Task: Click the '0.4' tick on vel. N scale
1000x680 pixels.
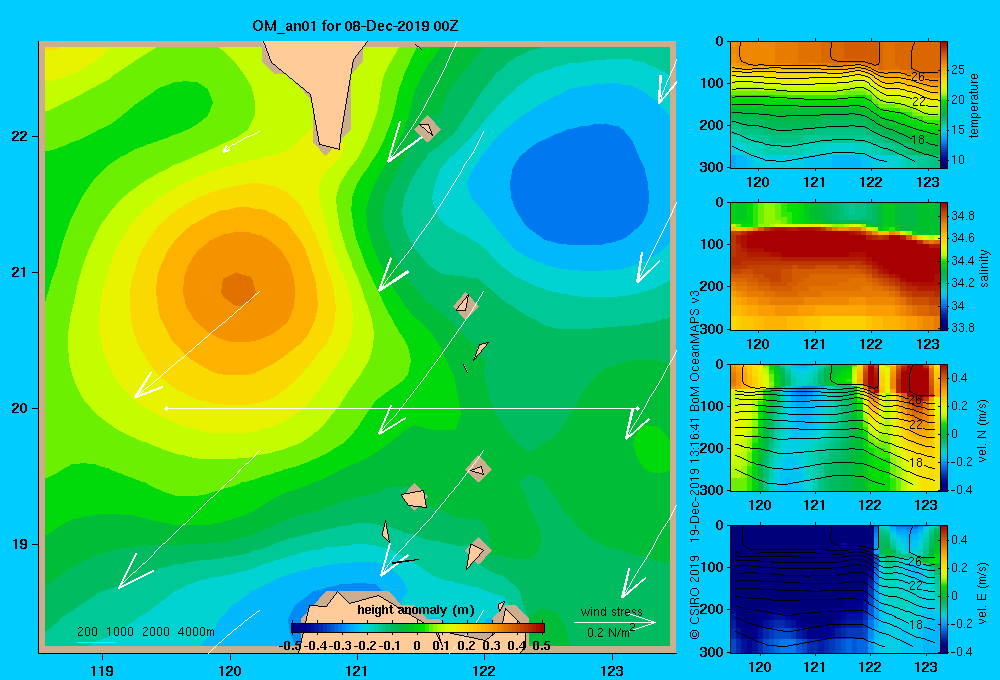Action: click(x=959, y=378)
